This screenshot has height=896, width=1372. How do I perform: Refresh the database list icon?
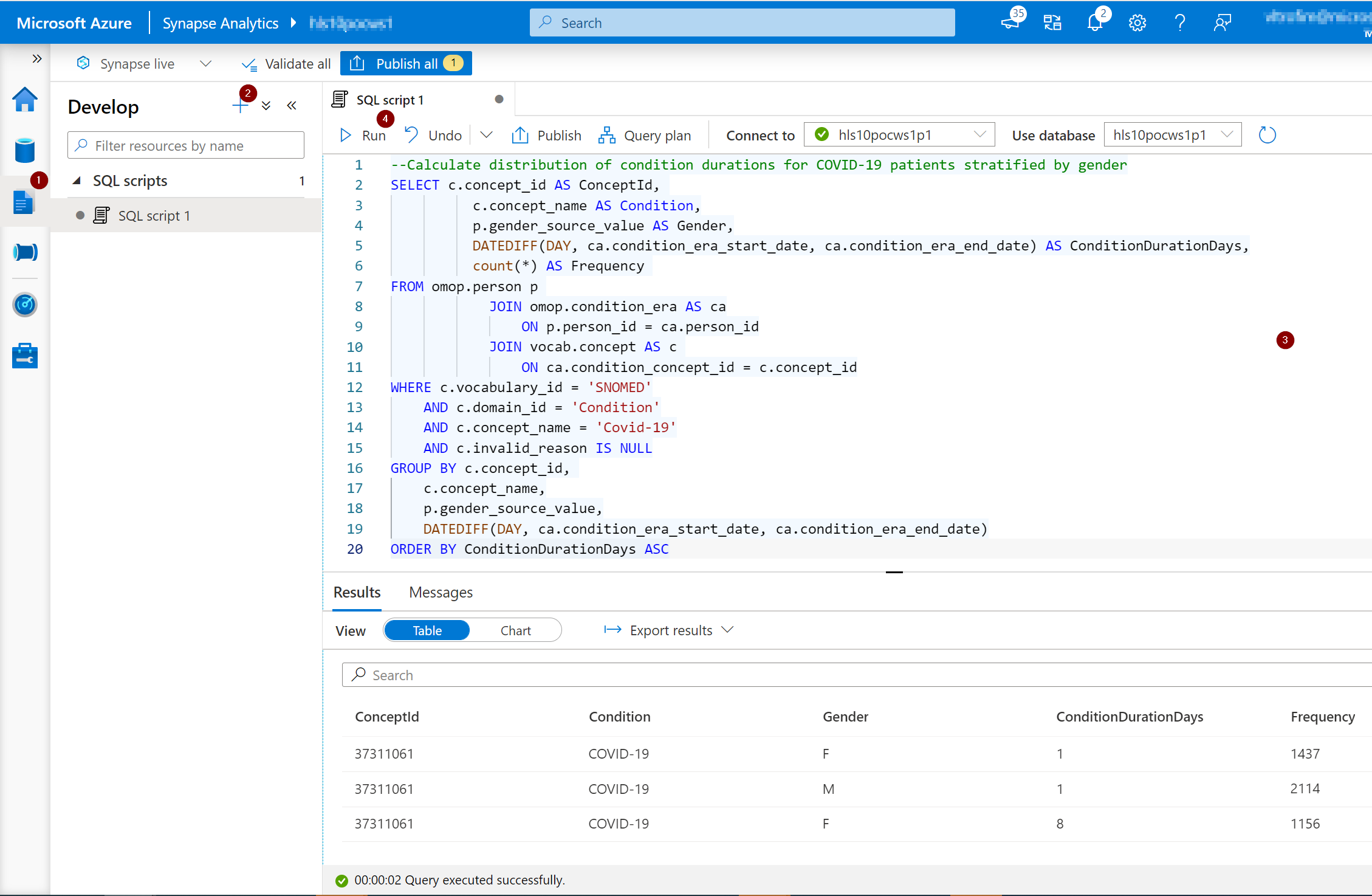[1267, 135]
